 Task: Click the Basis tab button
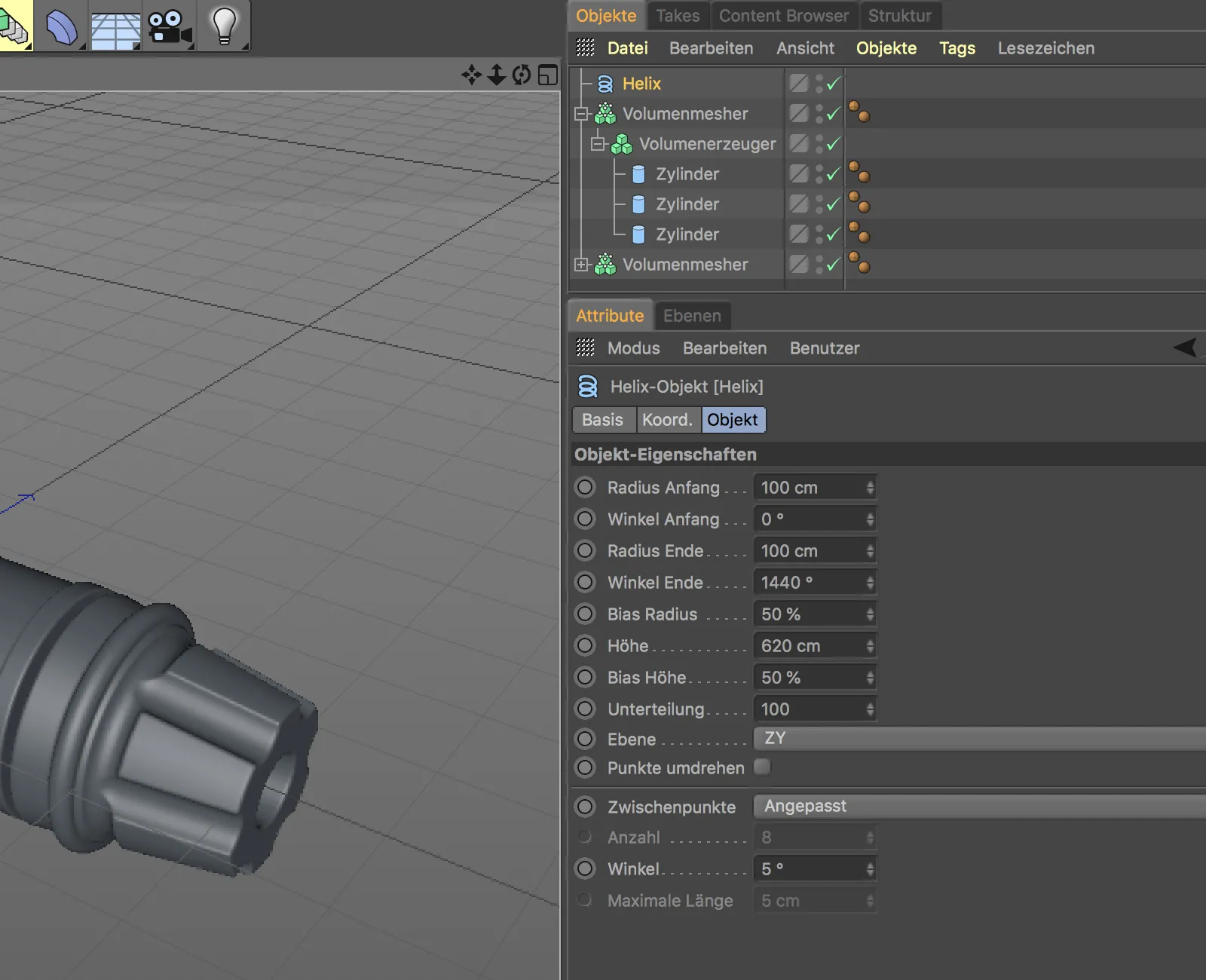click(602, 420)
